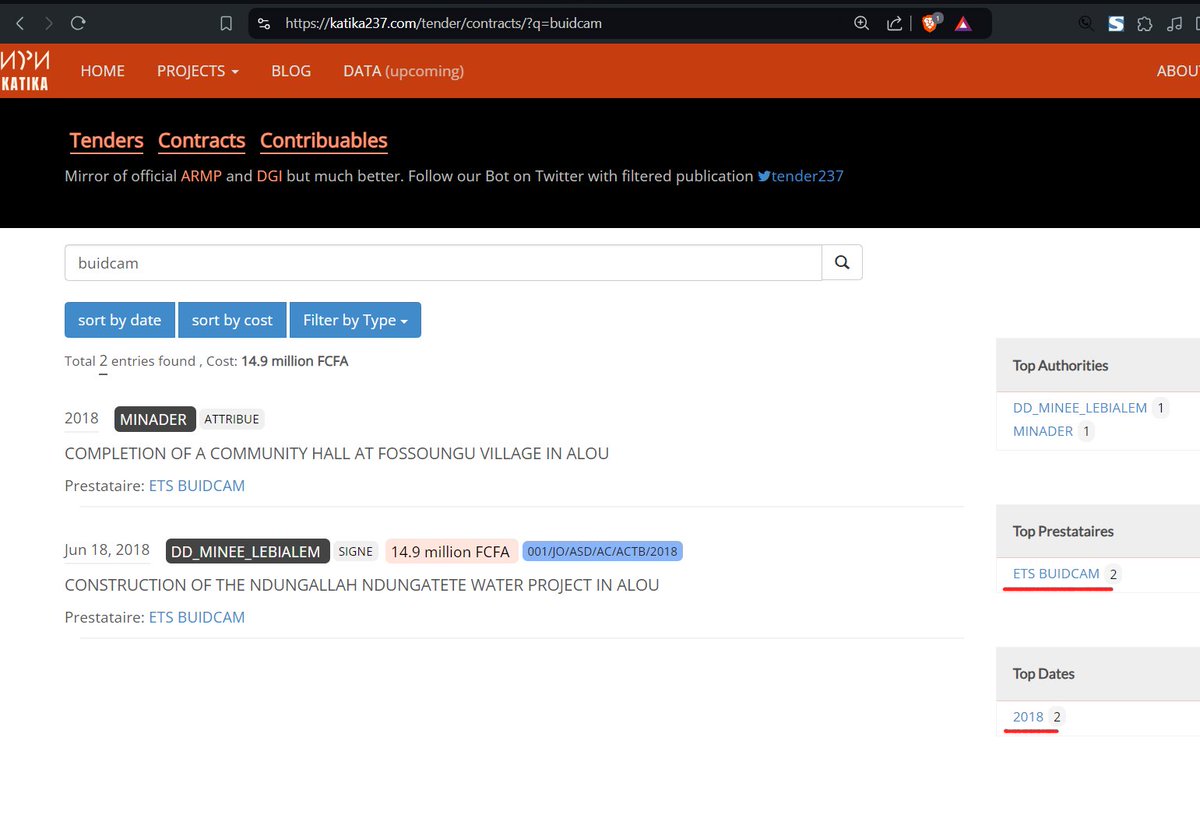Click the ATTRIBUE status tag
The height and width of the screenshot is (839, 1200).
click(x=232, y=419)
